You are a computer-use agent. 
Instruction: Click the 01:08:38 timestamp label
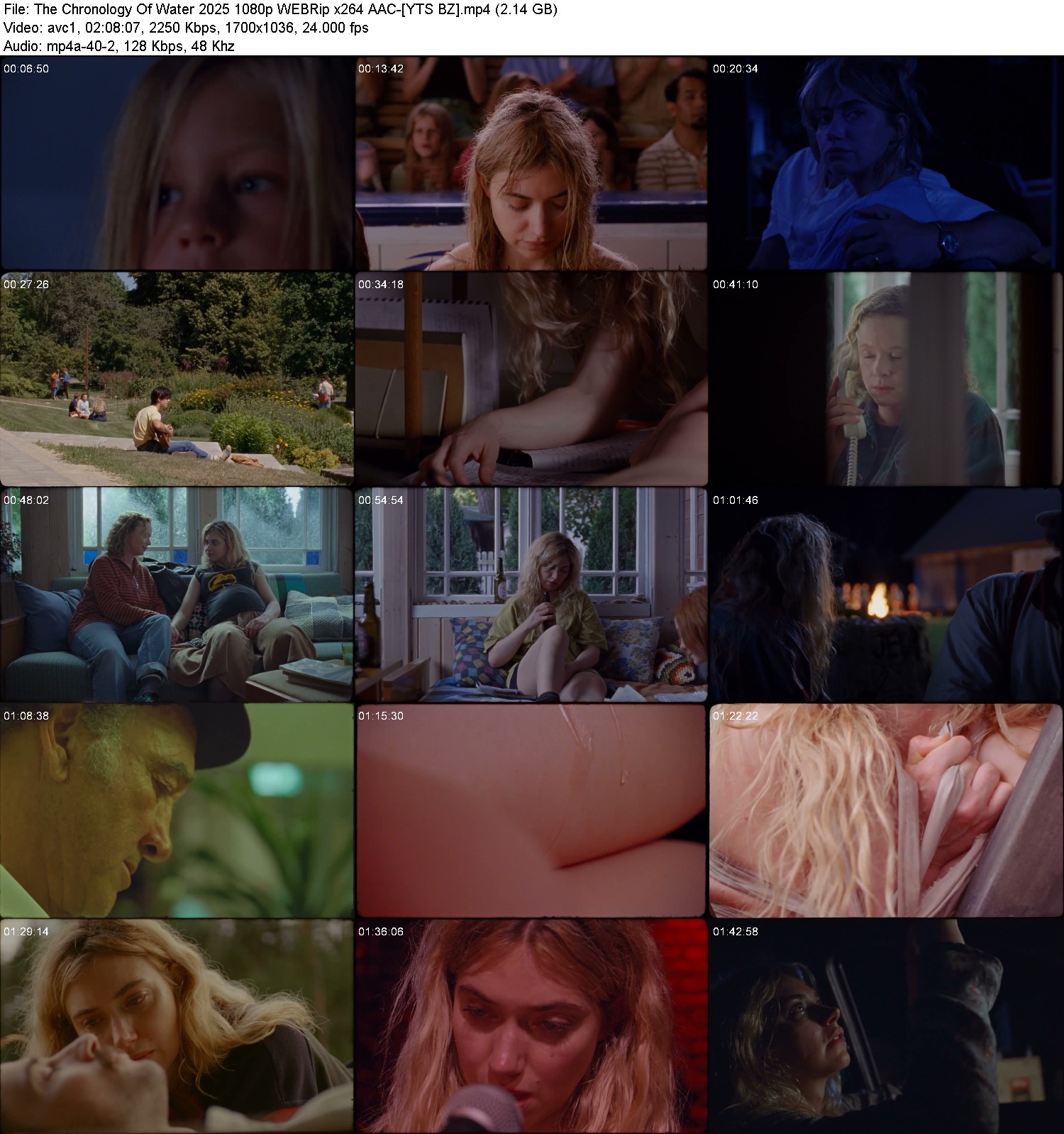coord(26,716)
